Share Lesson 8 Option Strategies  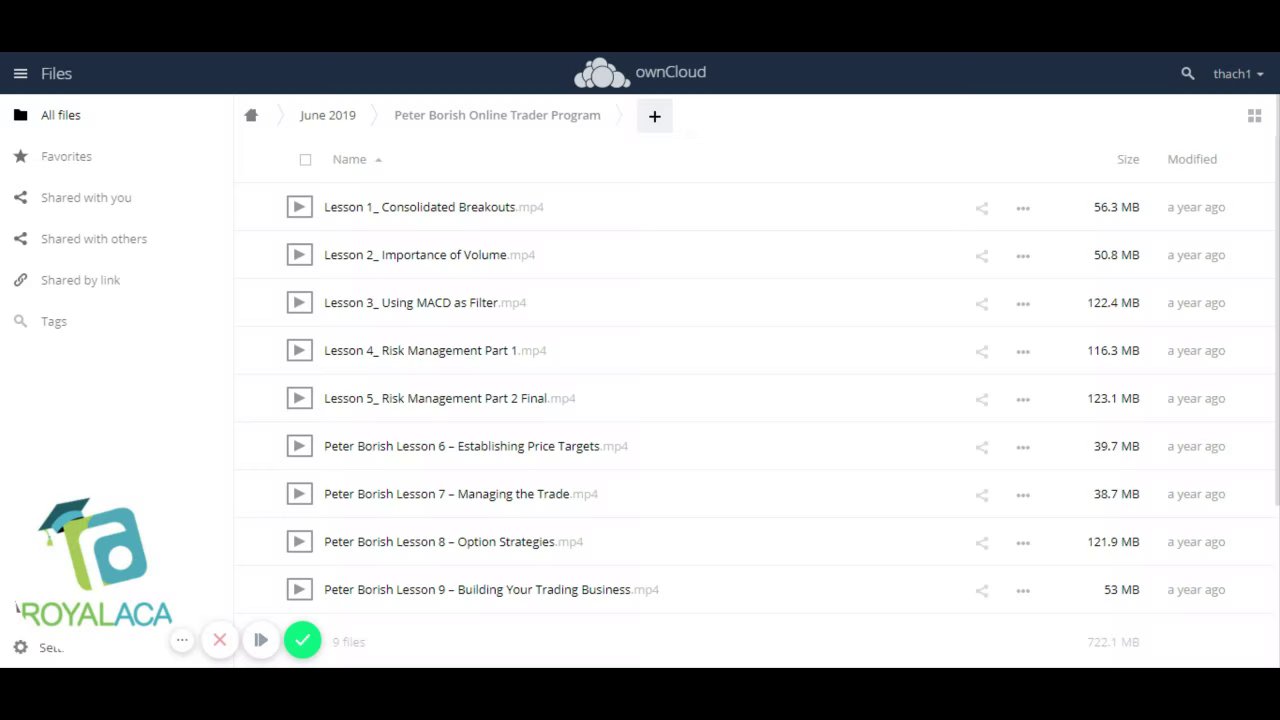982,542
